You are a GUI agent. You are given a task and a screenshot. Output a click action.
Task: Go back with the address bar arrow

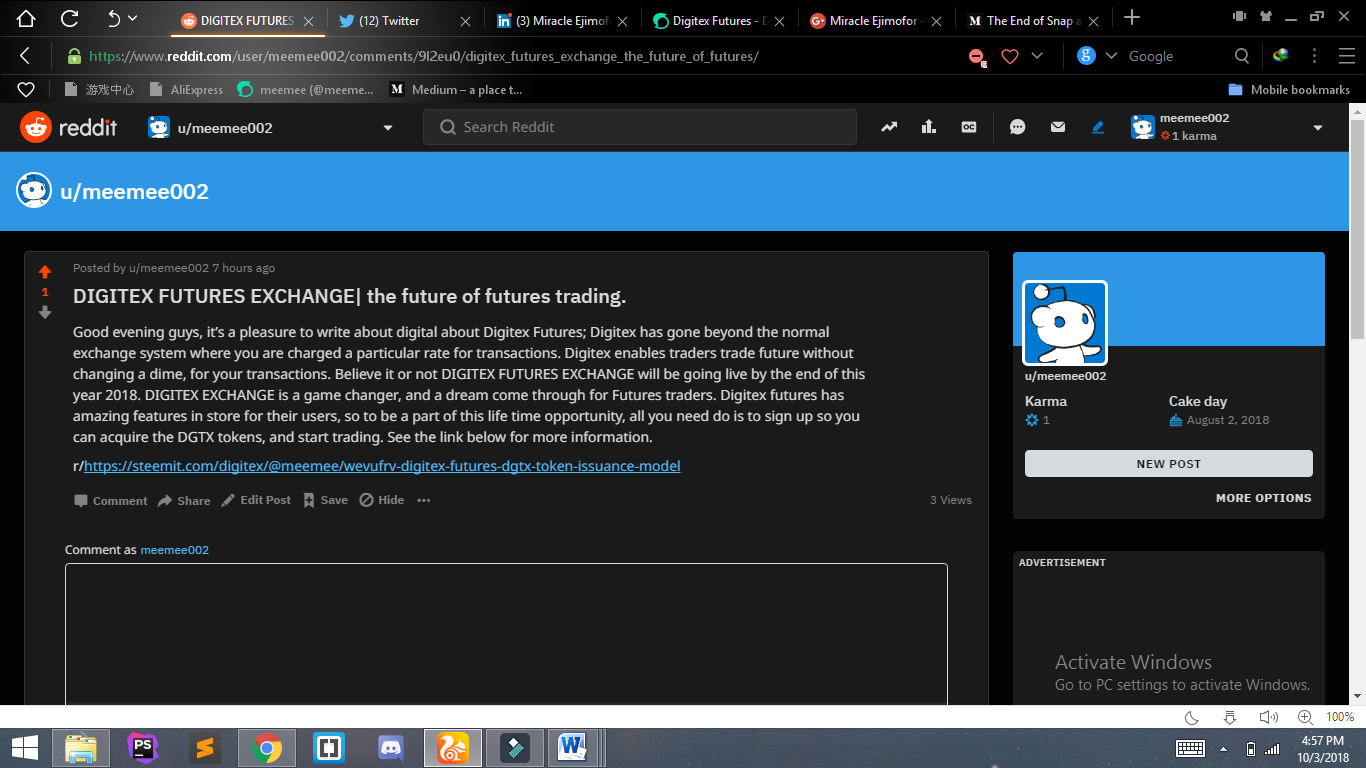[x=25, y=56]
